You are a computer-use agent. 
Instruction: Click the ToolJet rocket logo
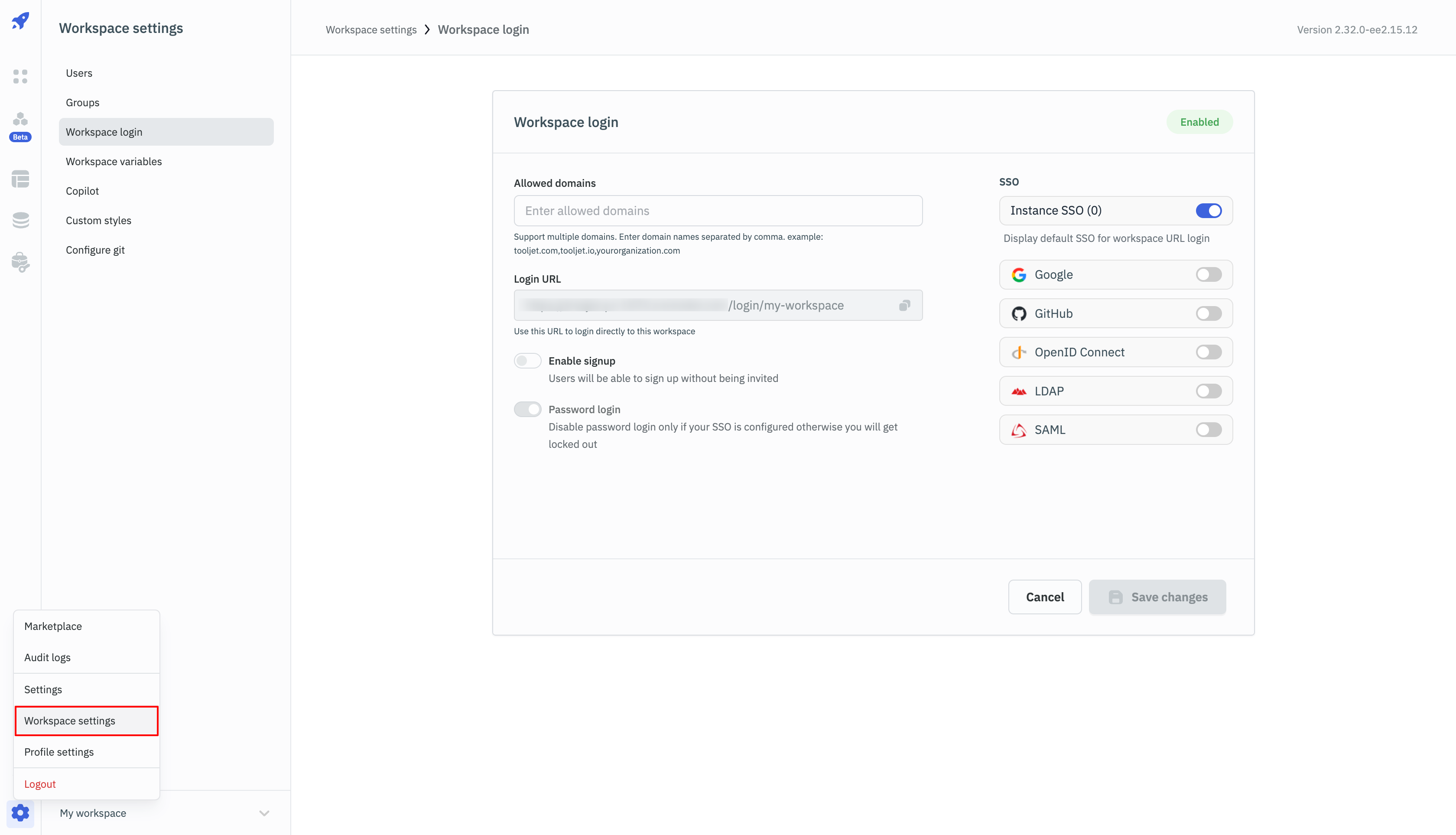pyautogui.click(x=20, y=21)
